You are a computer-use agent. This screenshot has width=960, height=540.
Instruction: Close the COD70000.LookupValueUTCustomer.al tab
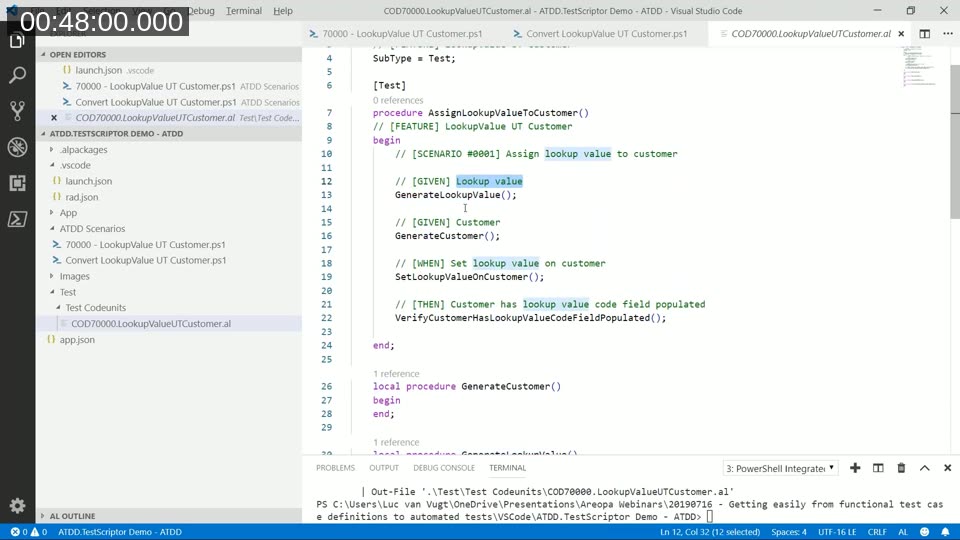pyautogui.click(x=901, y=34)
